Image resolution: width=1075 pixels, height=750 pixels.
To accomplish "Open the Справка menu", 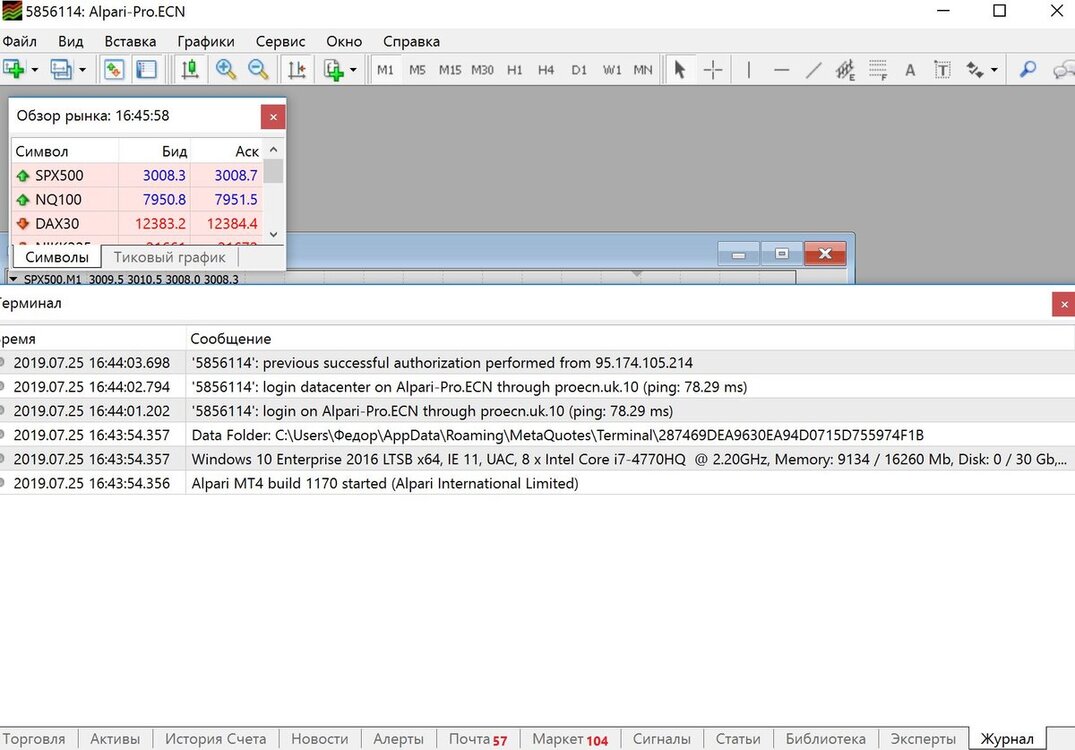I will [411, 41].
